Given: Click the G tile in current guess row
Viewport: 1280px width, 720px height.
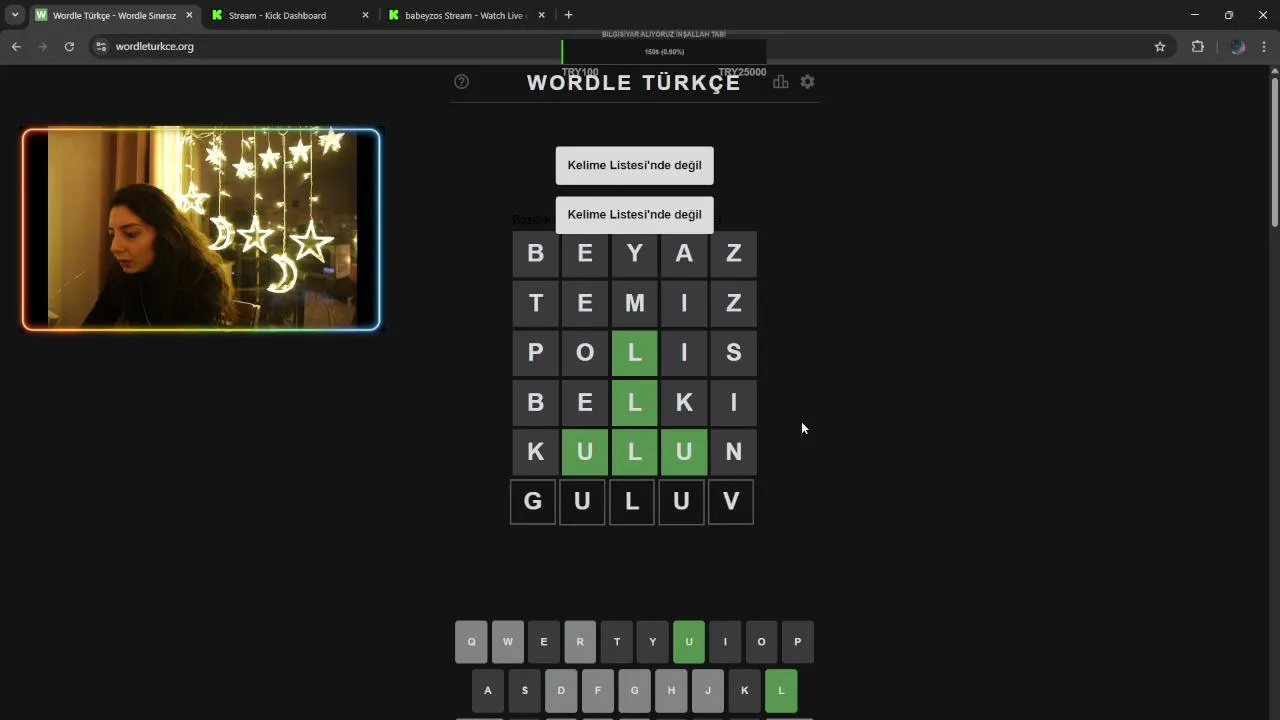Looking at the screenshot, I should pyautogui.click(x=533, y=501).
